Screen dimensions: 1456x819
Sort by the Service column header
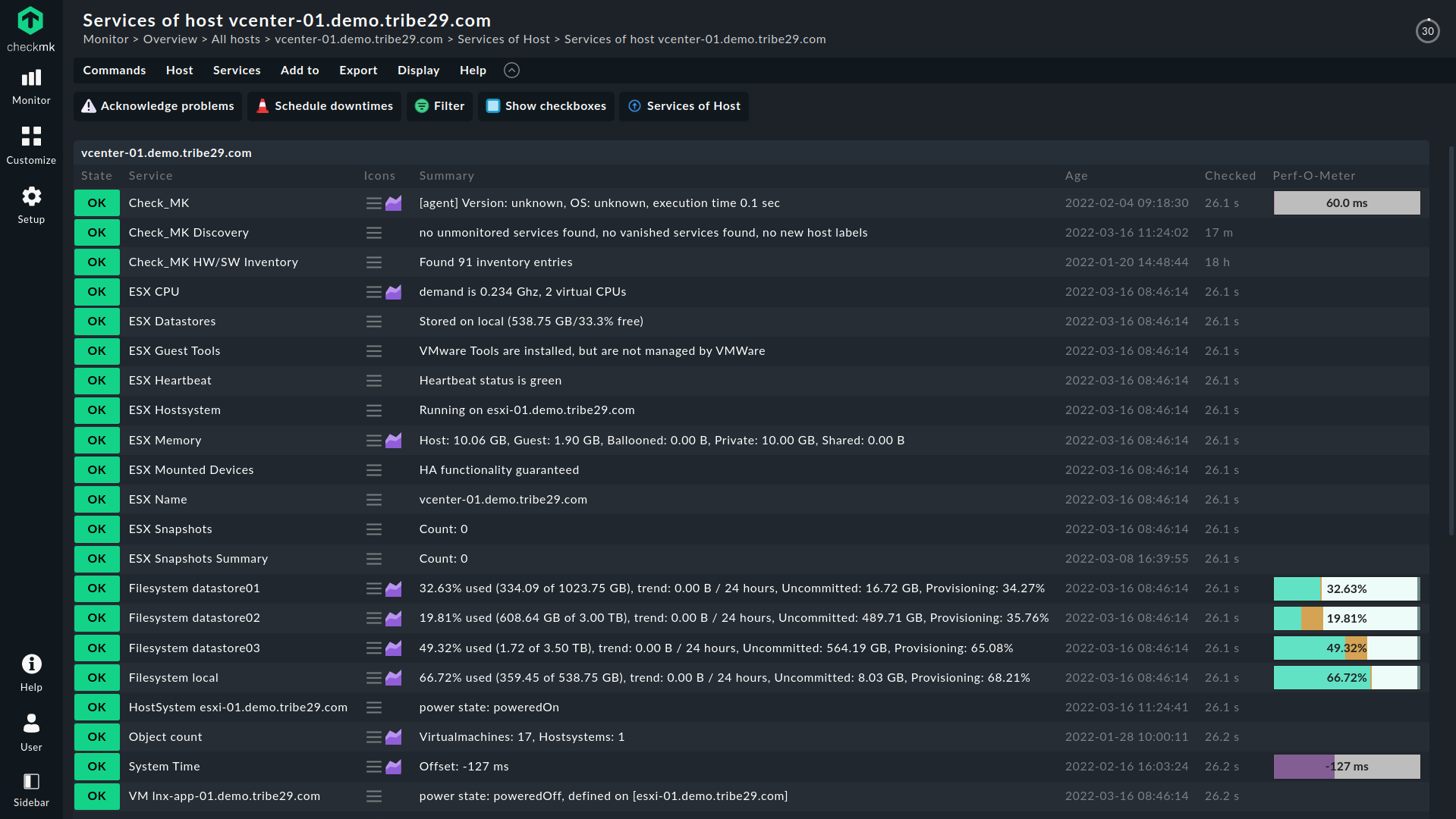click(150, 176)
